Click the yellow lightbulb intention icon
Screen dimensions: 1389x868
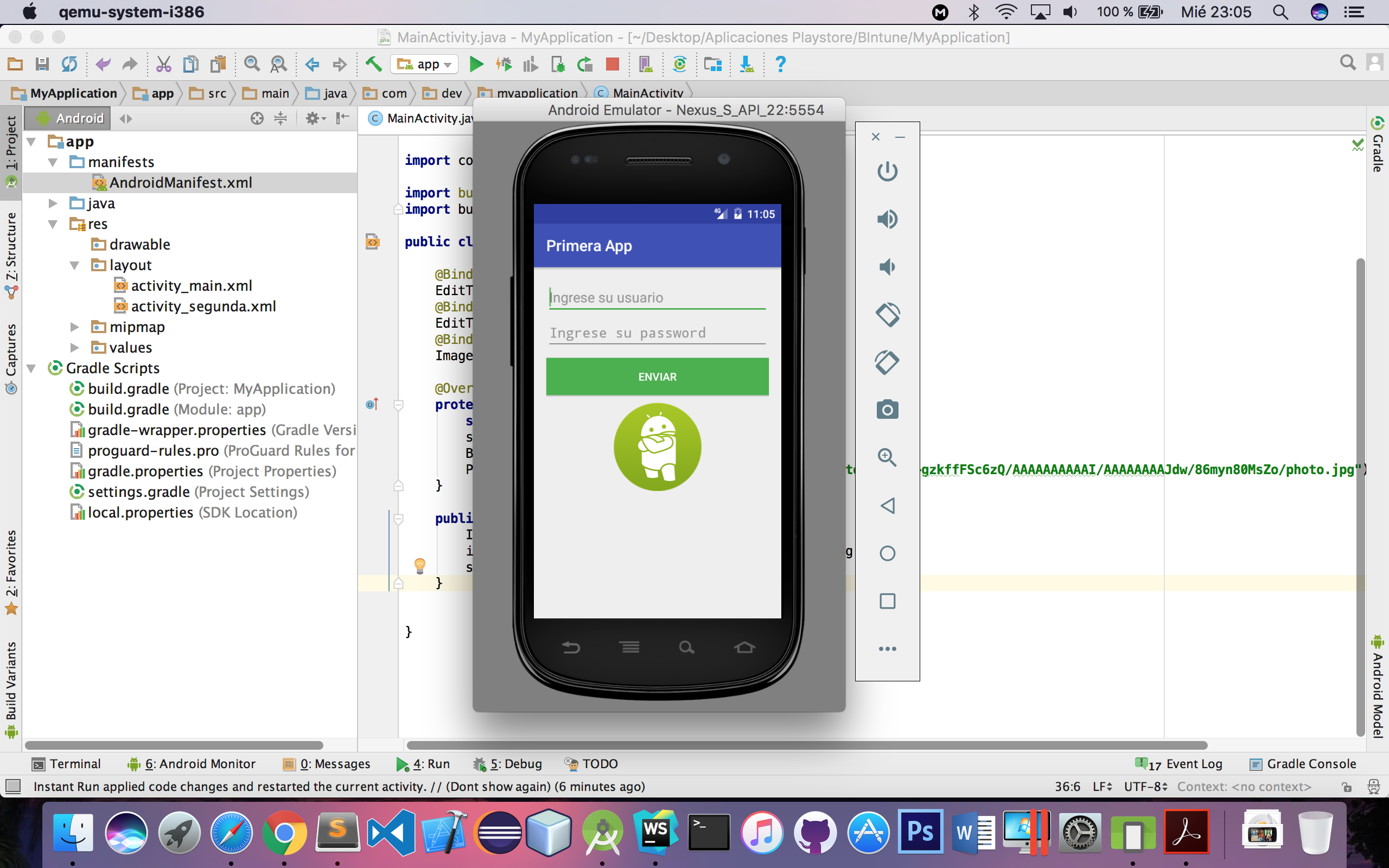[419, 565]
